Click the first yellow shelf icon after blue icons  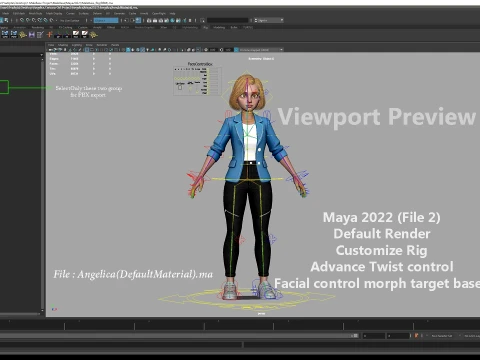pos(23,34)
